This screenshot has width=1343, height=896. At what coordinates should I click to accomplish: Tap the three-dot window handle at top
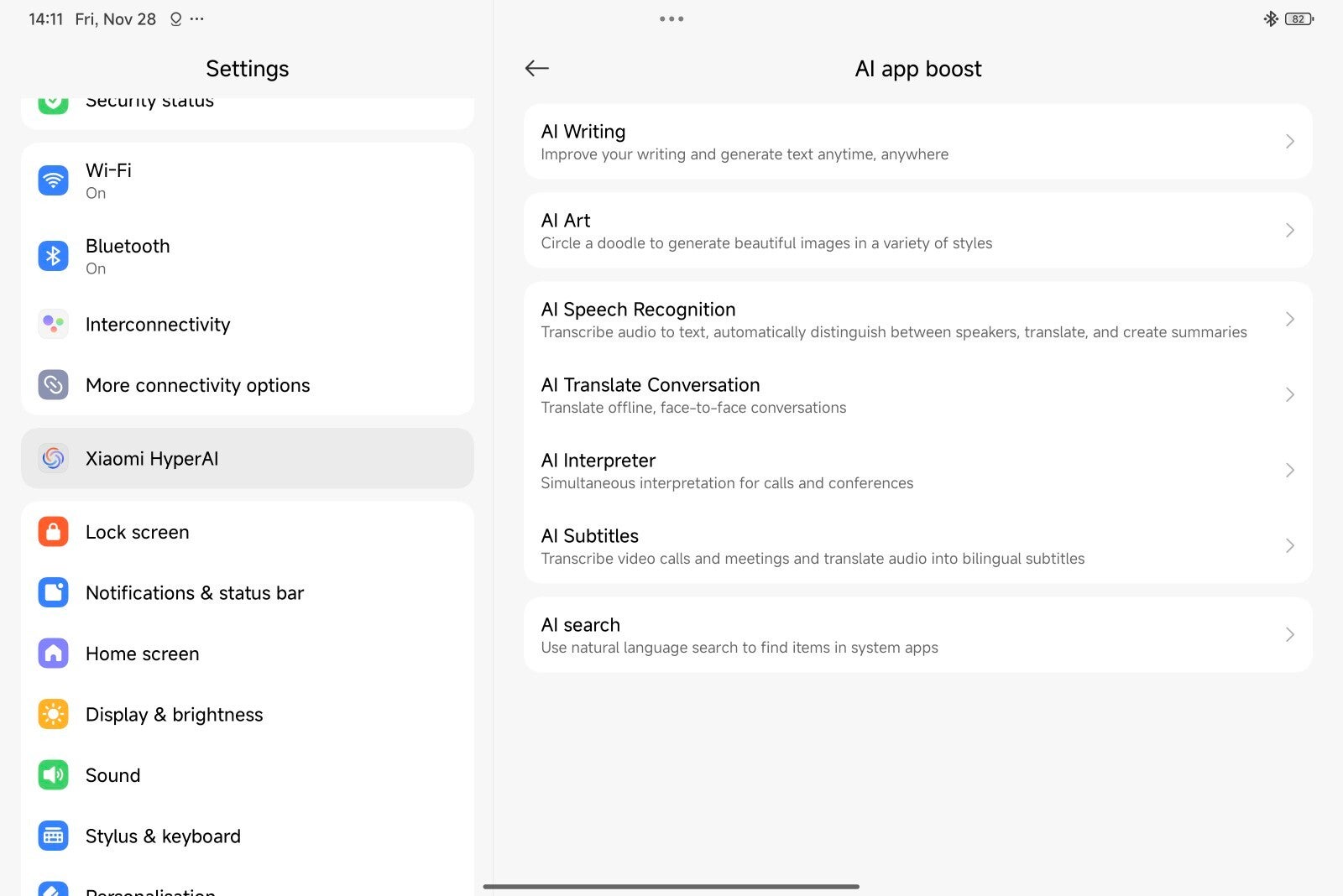click(671, 18)
